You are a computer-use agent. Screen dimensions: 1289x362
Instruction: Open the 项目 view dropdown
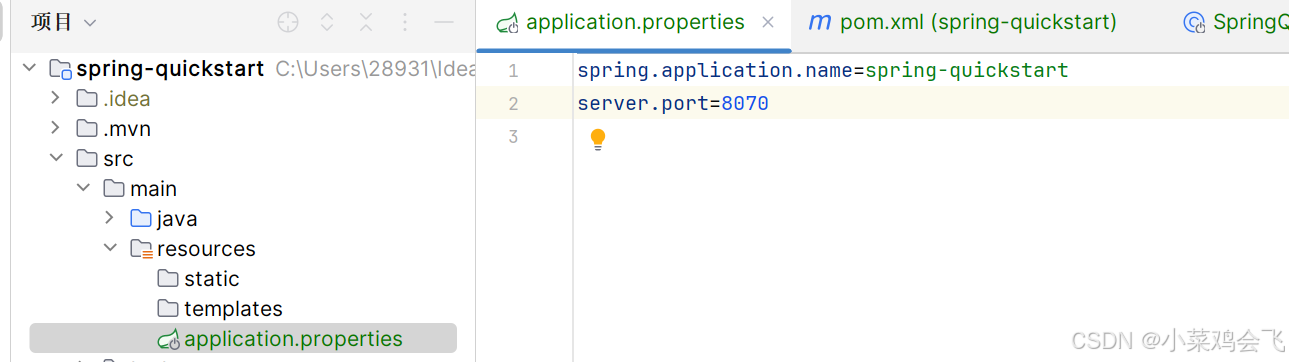(64, 22)
